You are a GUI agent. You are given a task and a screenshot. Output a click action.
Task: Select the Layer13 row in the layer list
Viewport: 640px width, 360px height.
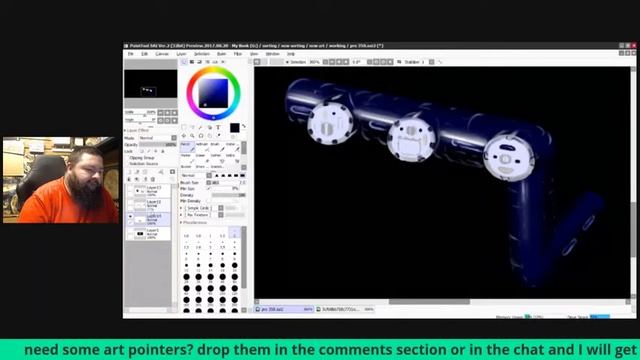pyautogui.click(x=149, y=191)
